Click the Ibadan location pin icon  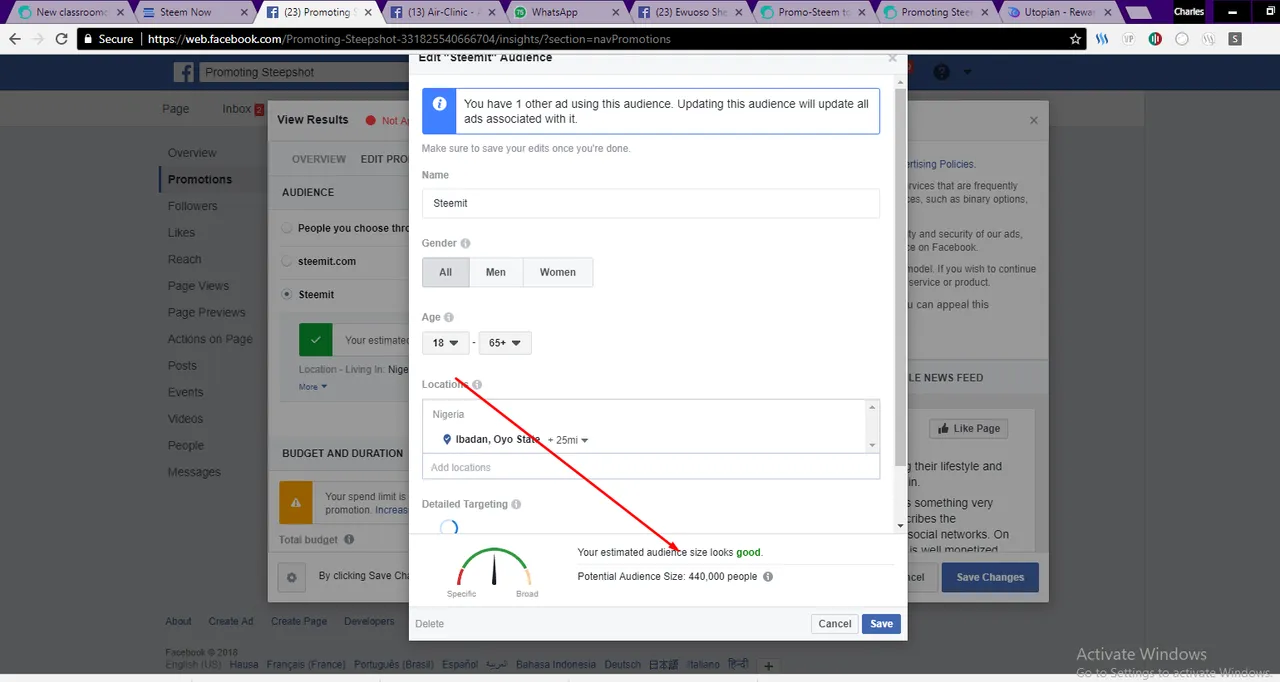coord(447,439)
